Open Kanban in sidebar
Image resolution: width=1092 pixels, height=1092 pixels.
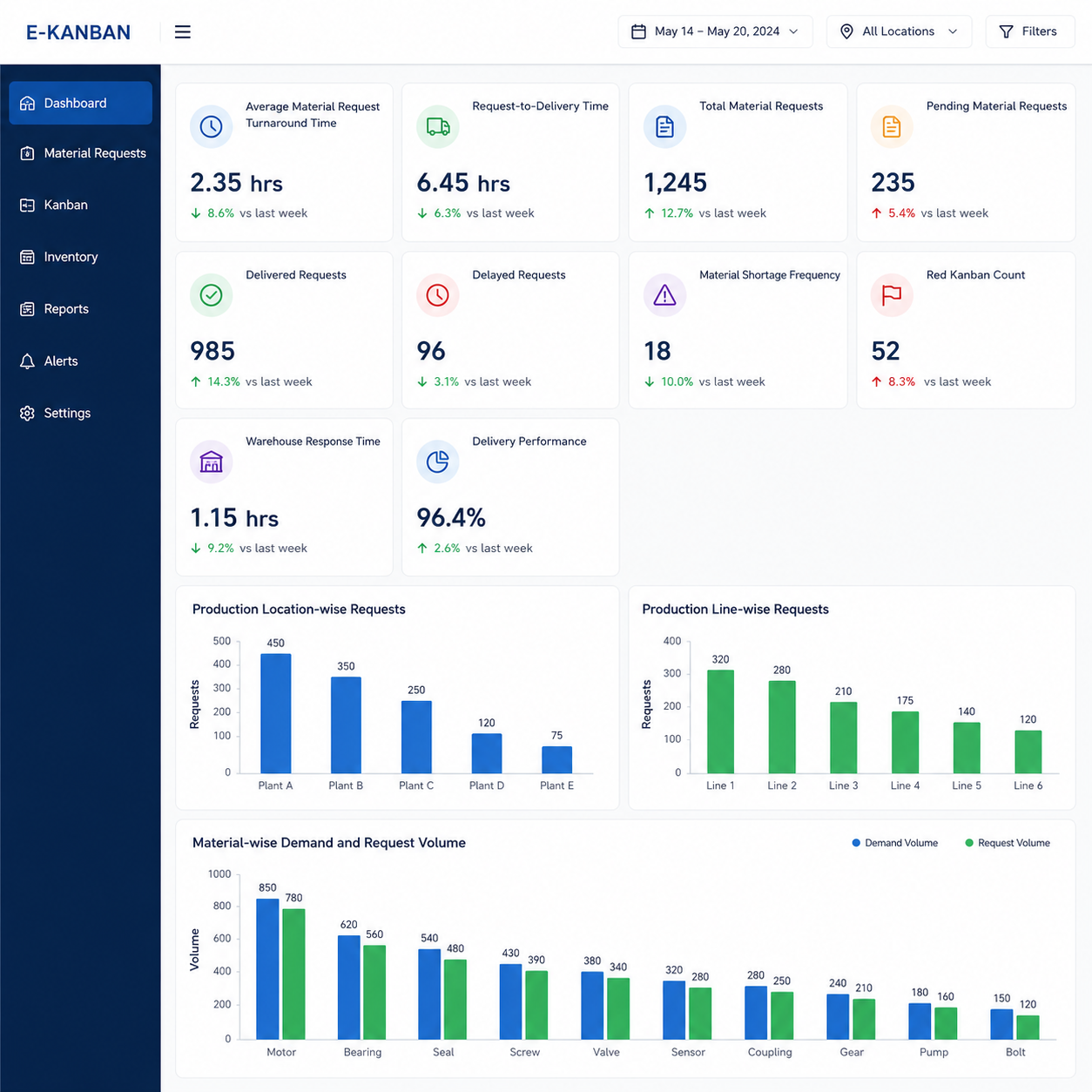(81, 205)
